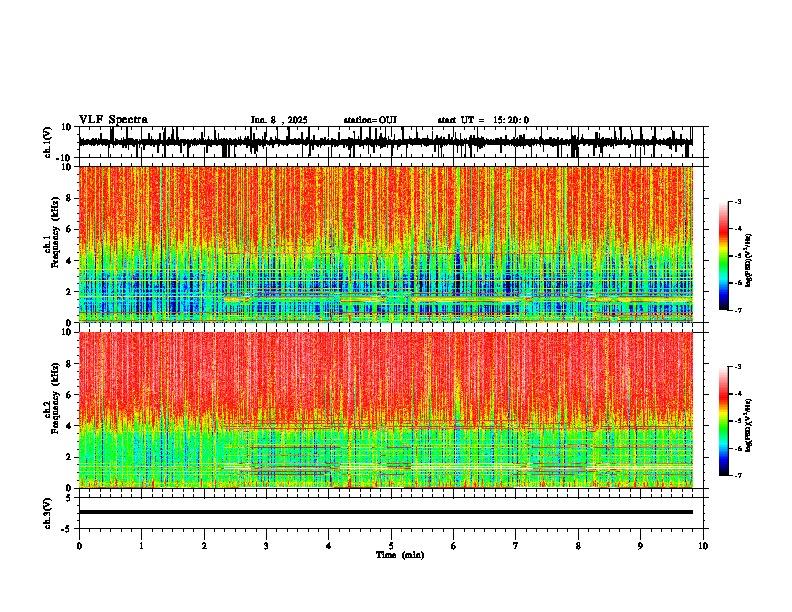Click tick label "9" on time axis
This screenshot has height=612, width=792.
[x=640, y=546]
